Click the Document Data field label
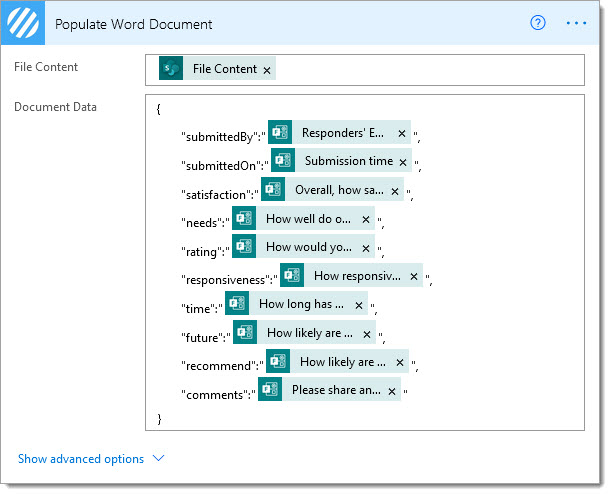The width and height of the screenshot is (610, 494). (x=55, y=107)
